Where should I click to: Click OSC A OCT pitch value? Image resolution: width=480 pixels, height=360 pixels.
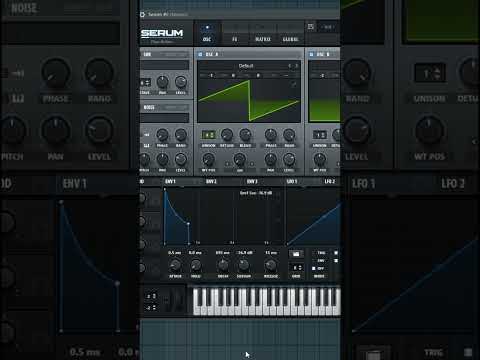tap(211, 76)
